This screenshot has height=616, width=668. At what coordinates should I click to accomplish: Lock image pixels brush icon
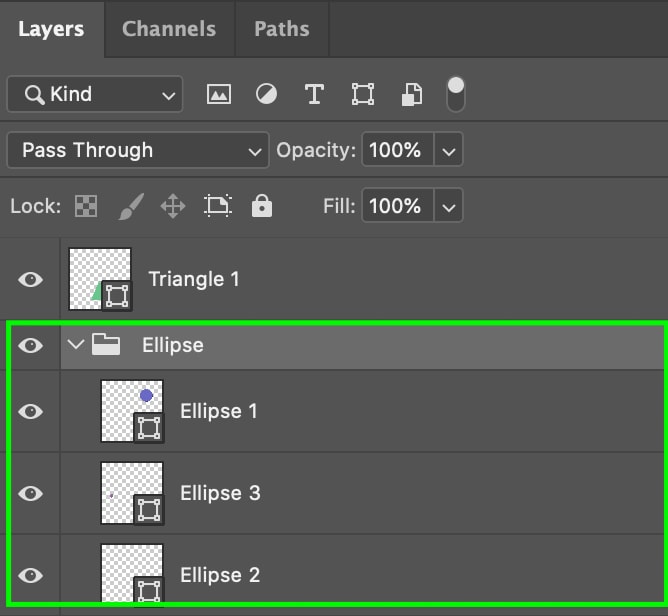click(131, 207)
